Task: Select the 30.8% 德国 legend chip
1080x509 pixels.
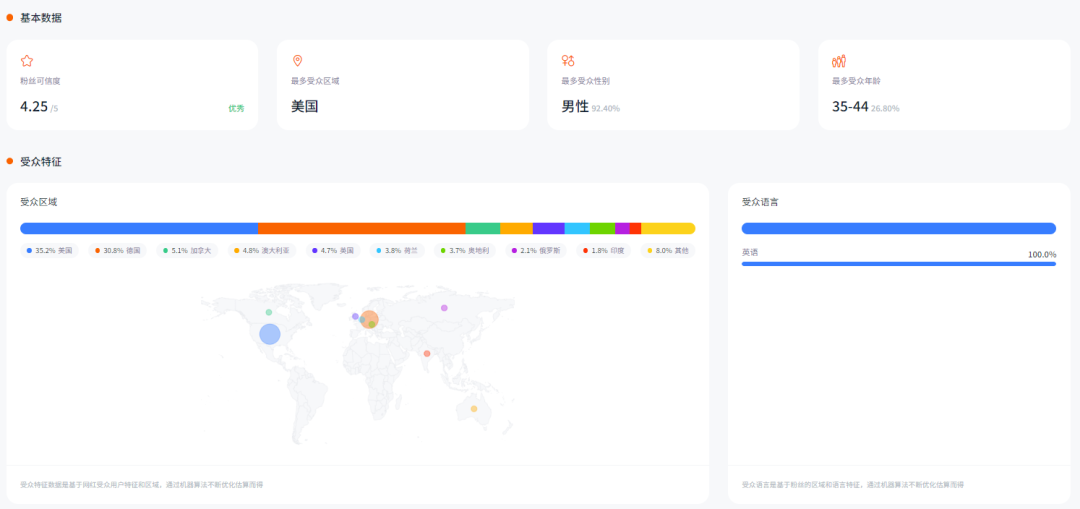Action: pos(118,251)
